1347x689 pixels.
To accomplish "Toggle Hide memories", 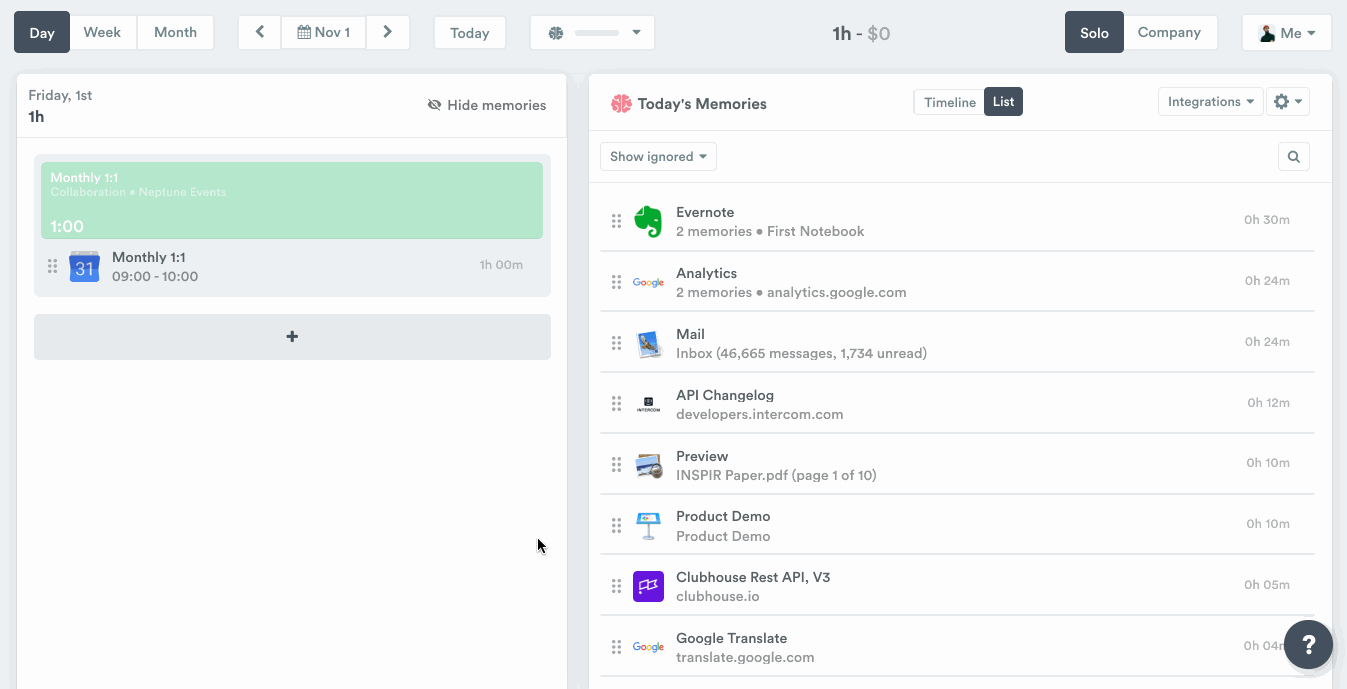I will coord(487,105).
